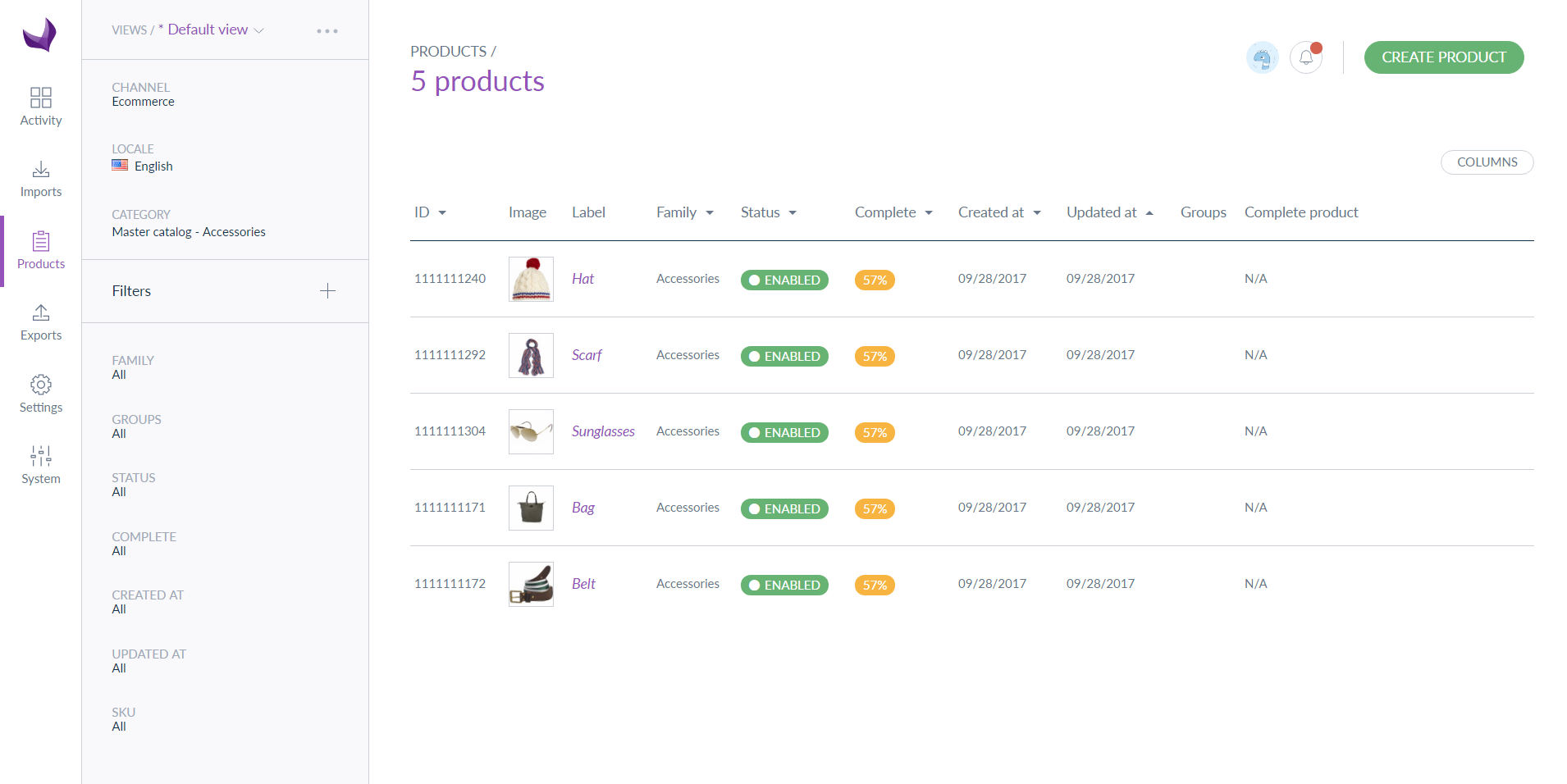
Task: Click the Hat's 57% completeness badge
Action: tap(875, 280)
